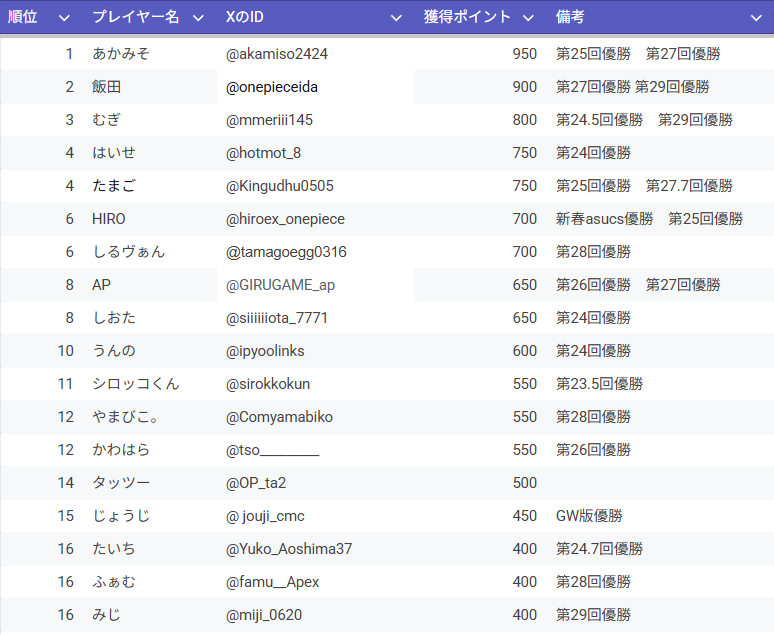The width and height of the screenshot is (774, 635).
Task: Click the 備考 header label
Action: coord(570,17)
